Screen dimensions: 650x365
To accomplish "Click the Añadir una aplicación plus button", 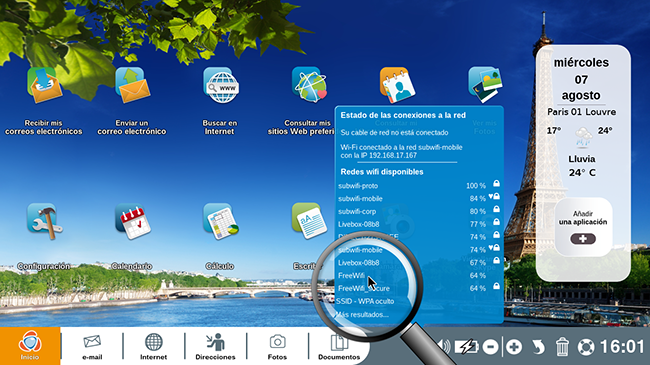I will 583,239.
